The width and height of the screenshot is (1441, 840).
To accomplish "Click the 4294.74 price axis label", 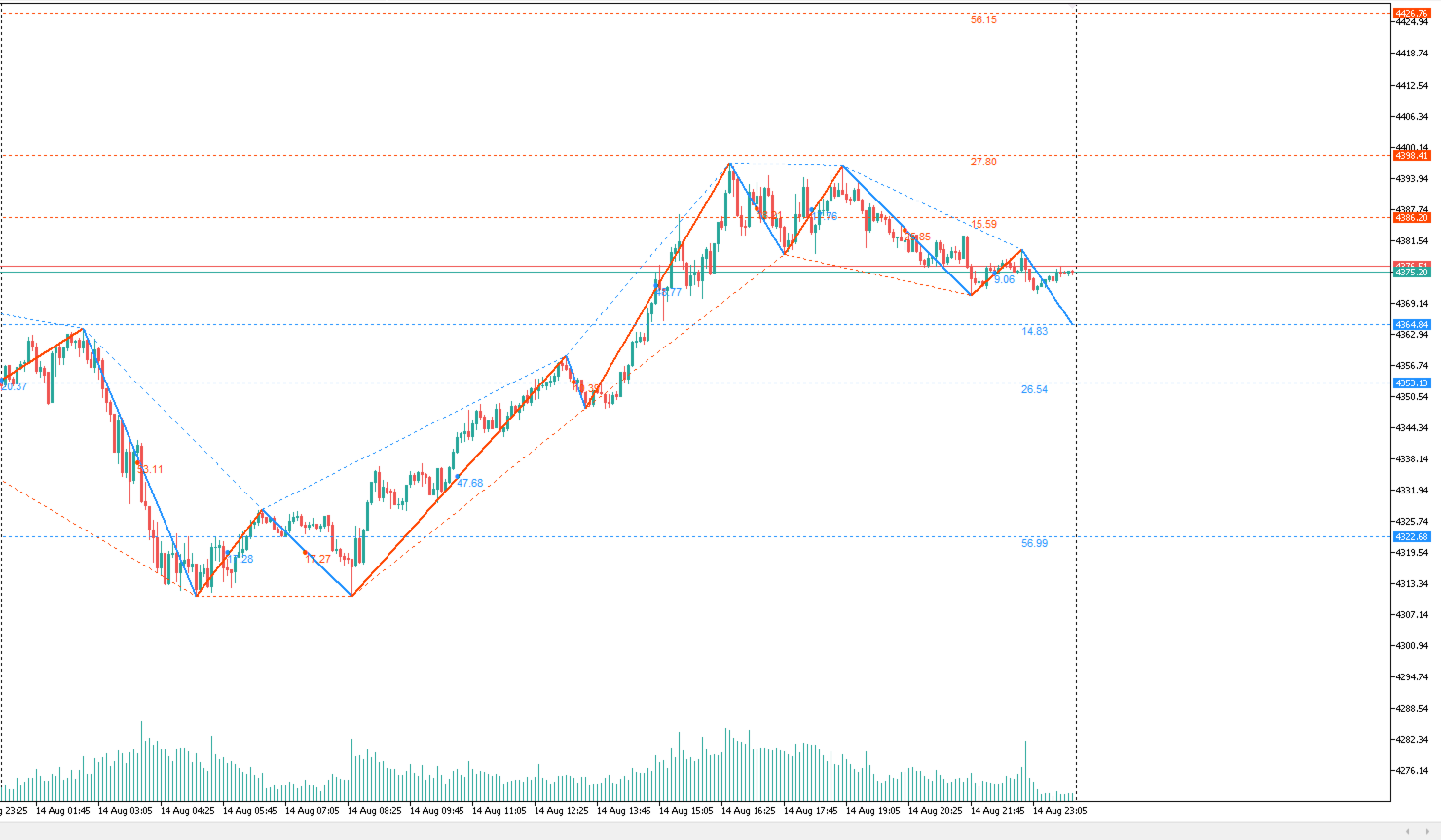I will click(x=1412, y=677).
